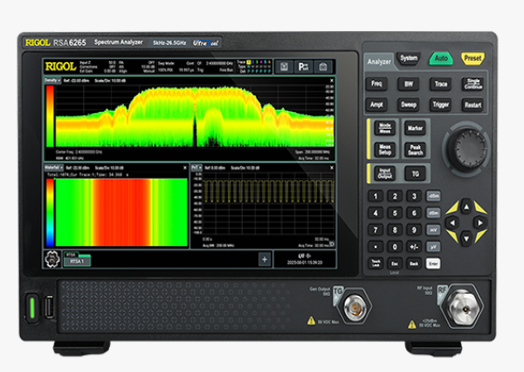Hit the green Auto button
524x372 pixels.
pos(441,58)
